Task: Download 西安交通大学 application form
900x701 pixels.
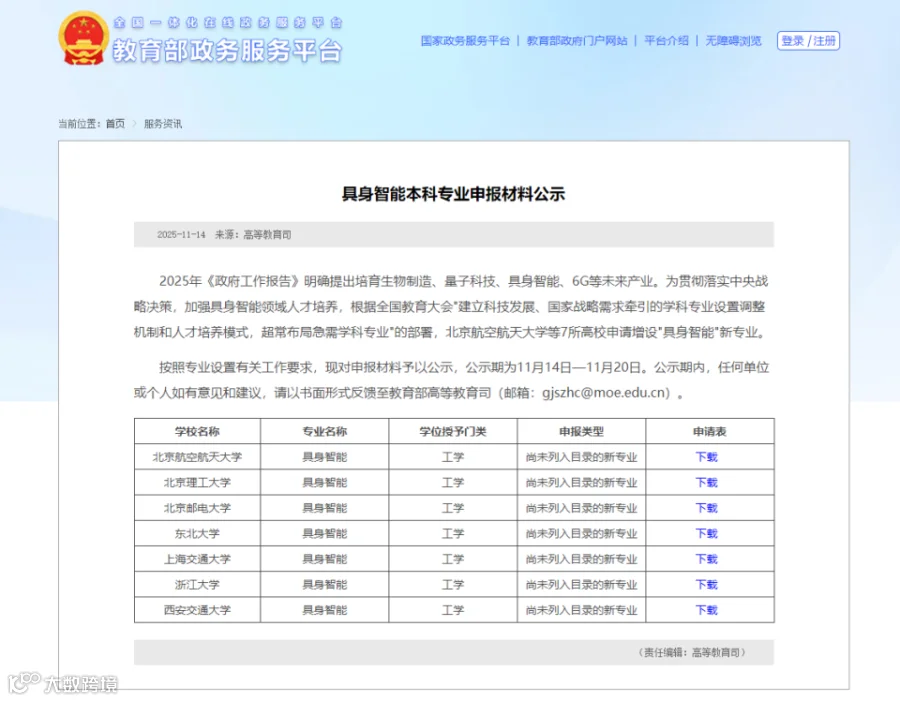Action: click(707, 610)
